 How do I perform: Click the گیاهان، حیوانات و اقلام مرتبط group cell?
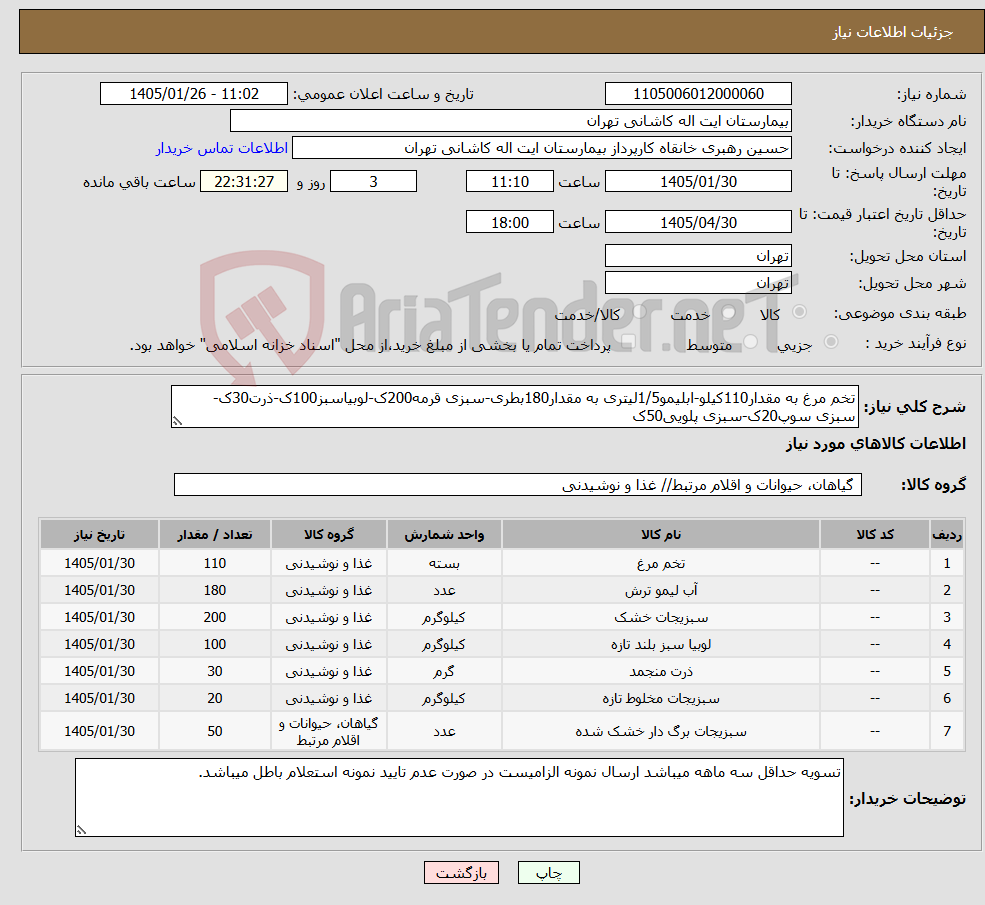329,731
